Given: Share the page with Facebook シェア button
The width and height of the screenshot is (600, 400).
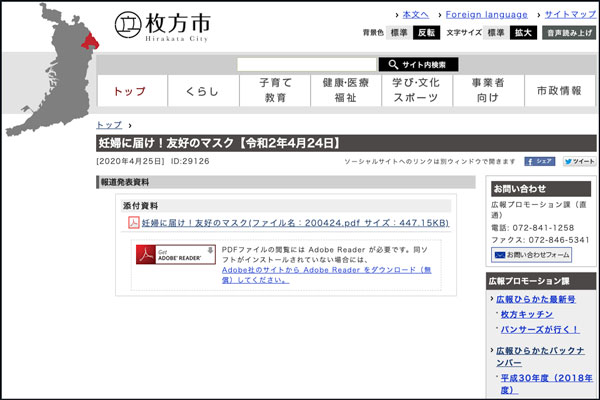Looking at the screenshot, I should (540, 161).
